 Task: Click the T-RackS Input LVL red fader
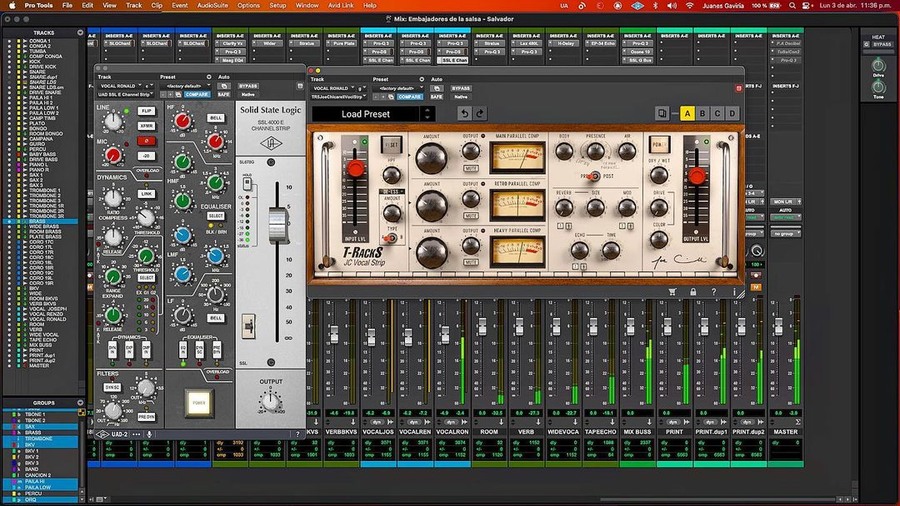click(355, 169)
